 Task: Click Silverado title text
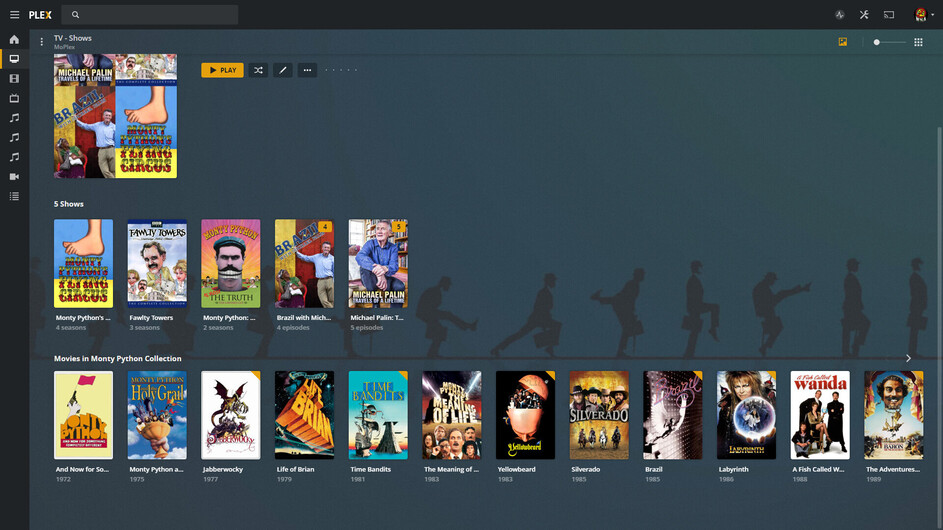point(586,469)
